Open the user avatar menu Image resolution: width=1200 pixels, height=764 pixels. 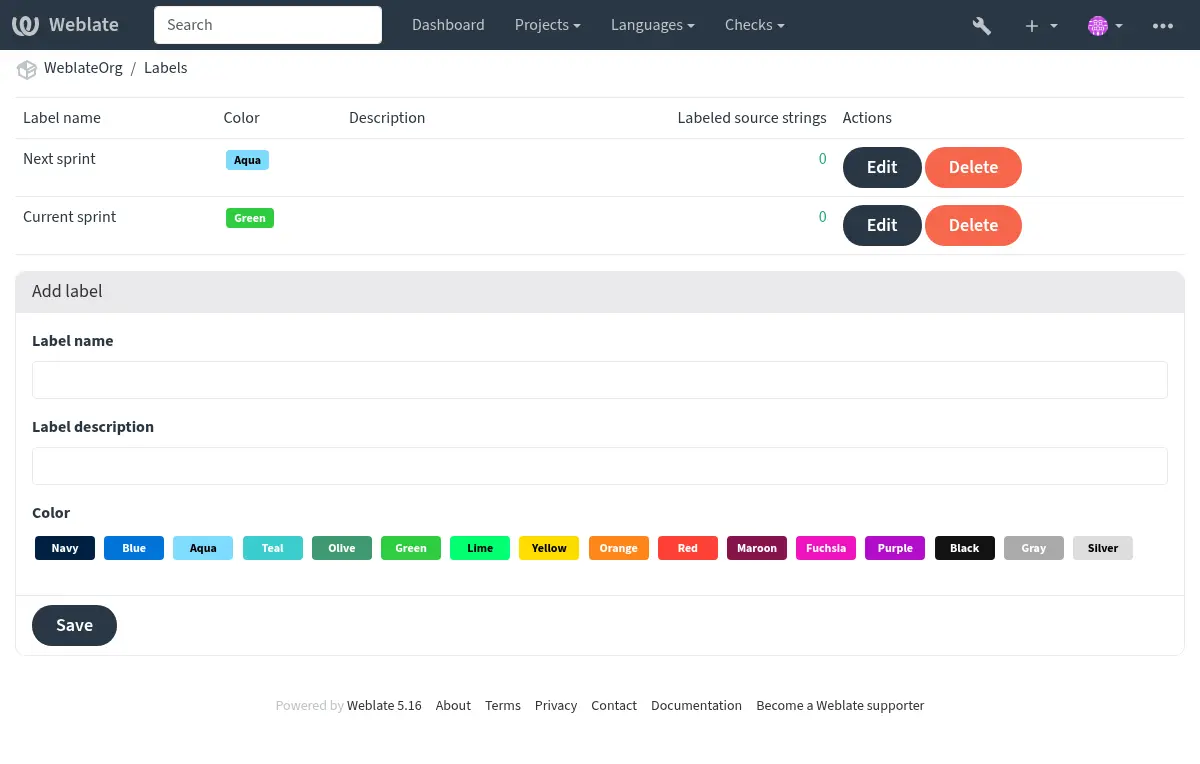click(x=1099, y=25)
